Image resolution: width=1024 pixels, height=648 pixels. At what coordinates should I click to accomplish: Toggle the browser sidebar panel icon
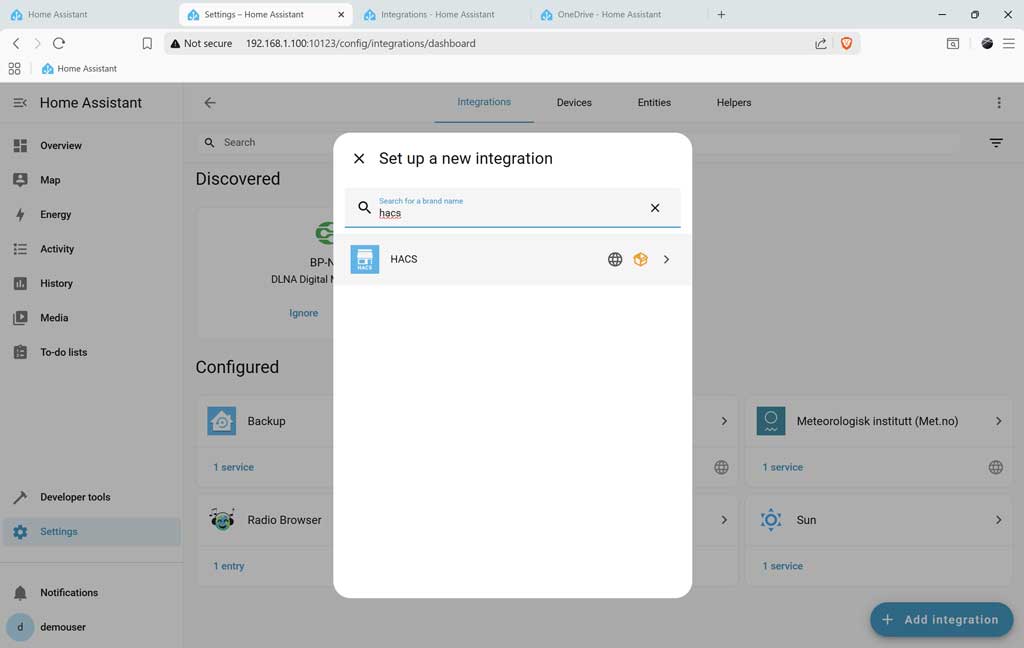(953, 43)
